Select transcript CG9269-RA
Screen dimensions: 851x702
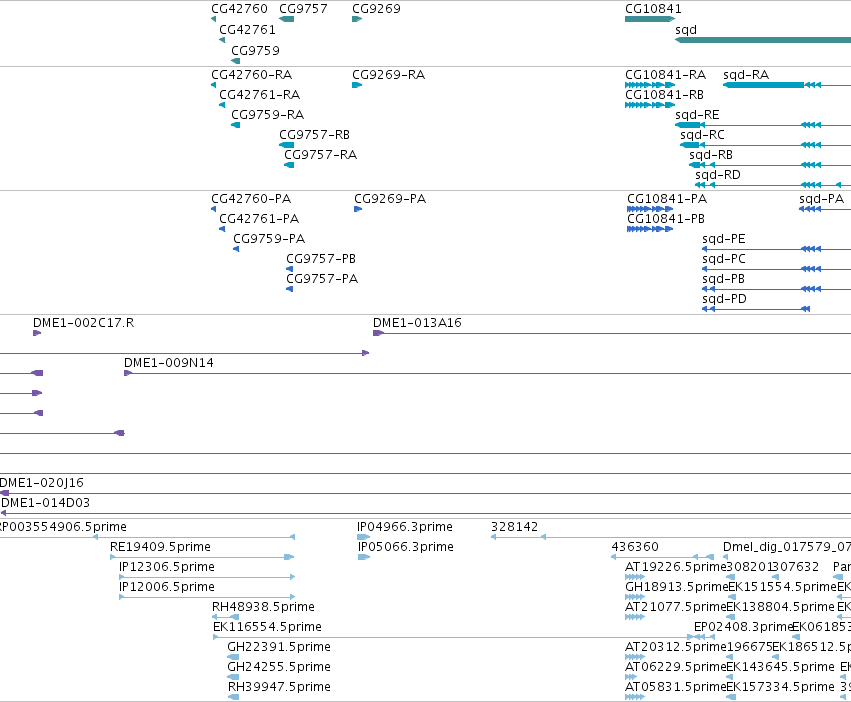tap(388, 74)
